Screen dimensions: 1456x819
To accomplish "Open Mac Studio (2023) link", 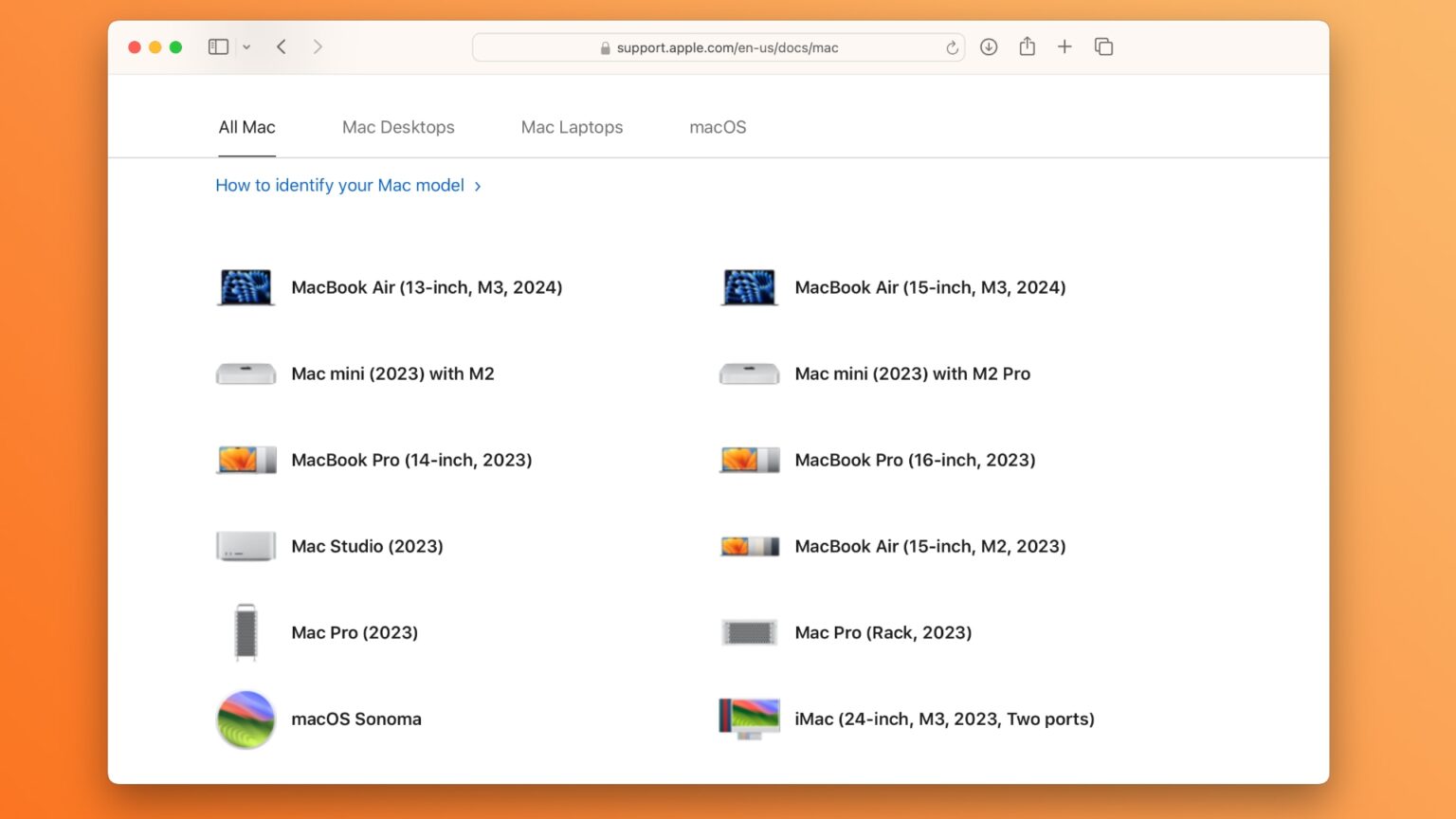I will [367, 546].
